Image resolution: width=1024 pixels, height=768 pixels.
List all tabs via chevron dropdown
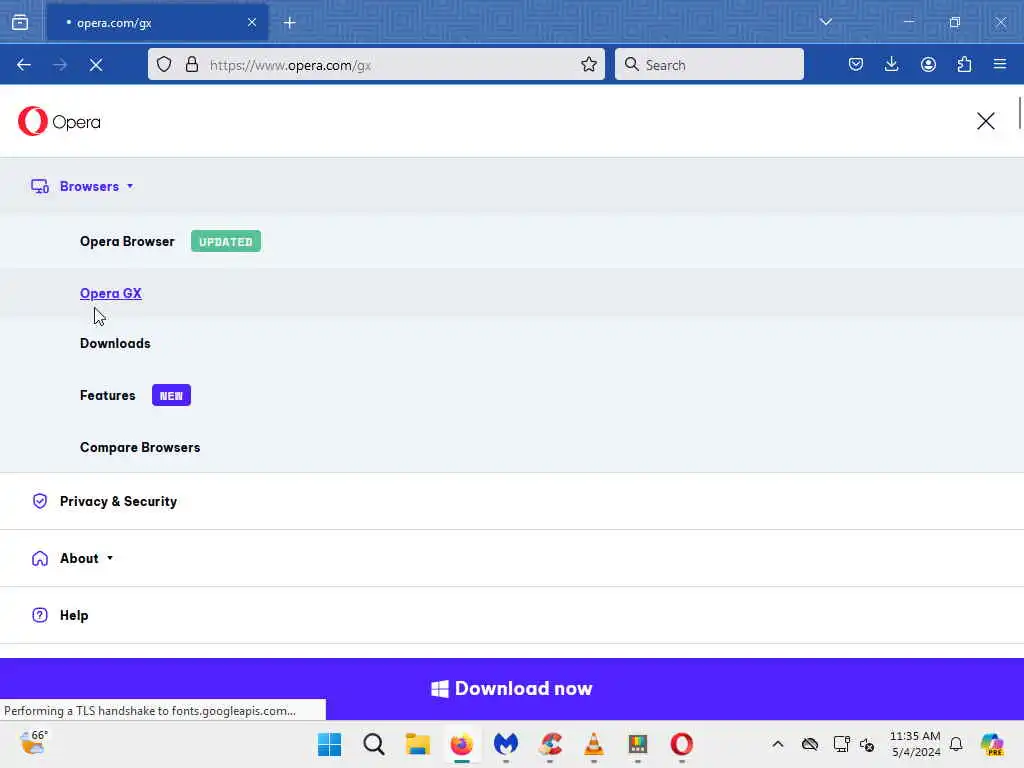825,22
